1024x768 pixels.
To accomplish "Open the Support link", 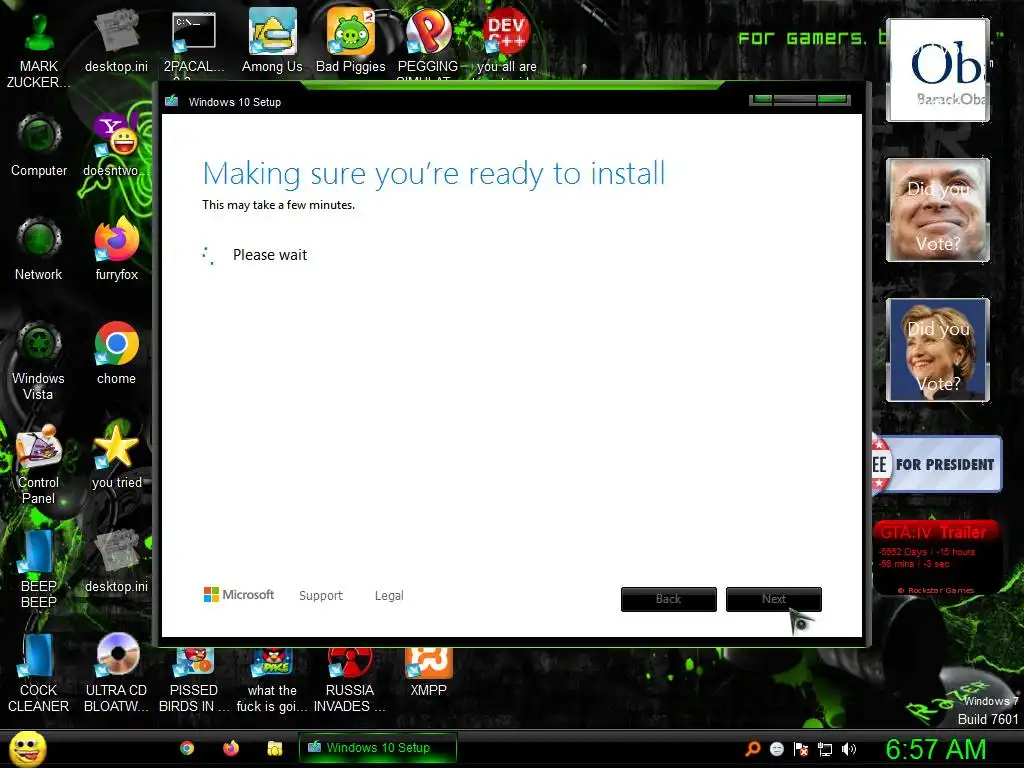I will [x=321, y=596].
